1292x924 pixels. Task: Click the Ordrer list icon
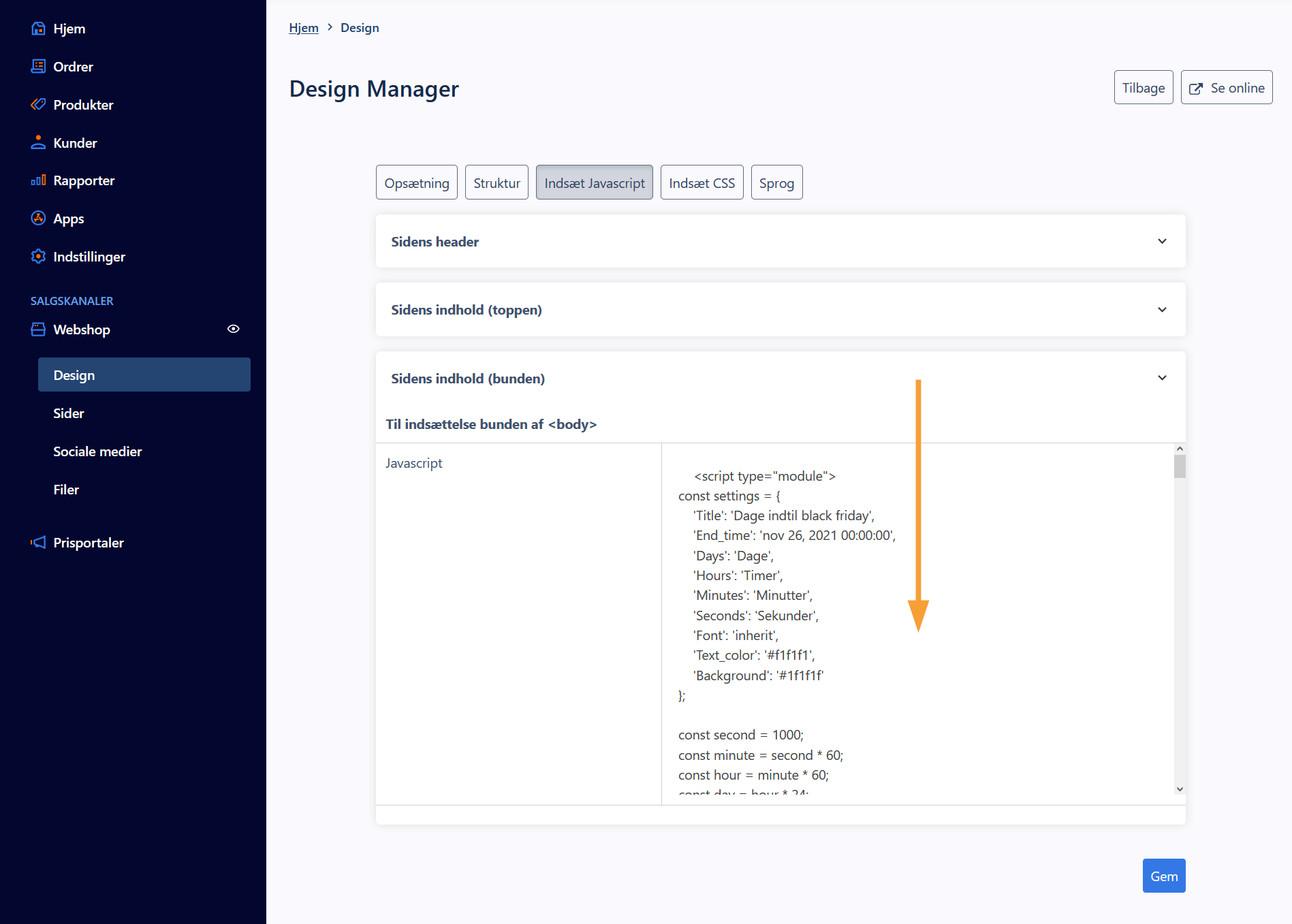(38, 67)
